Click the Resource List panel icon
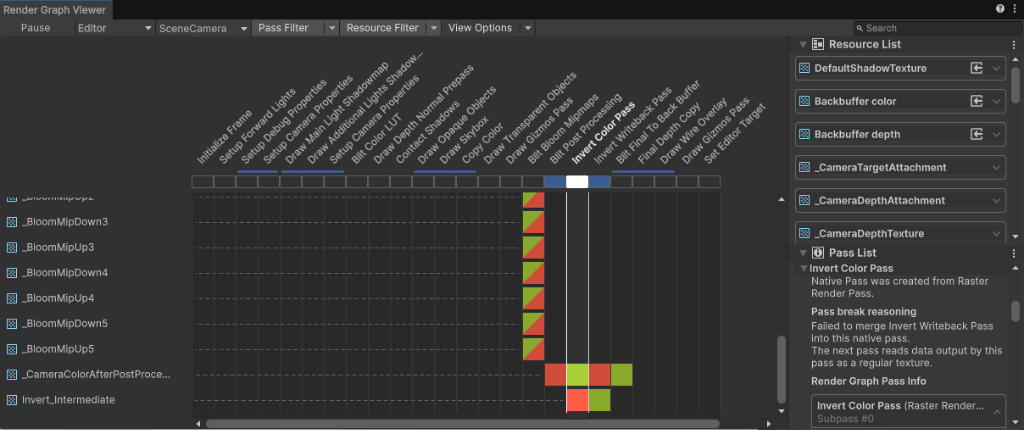This screenshot has height=430, width=1024. tap(818, 44)
